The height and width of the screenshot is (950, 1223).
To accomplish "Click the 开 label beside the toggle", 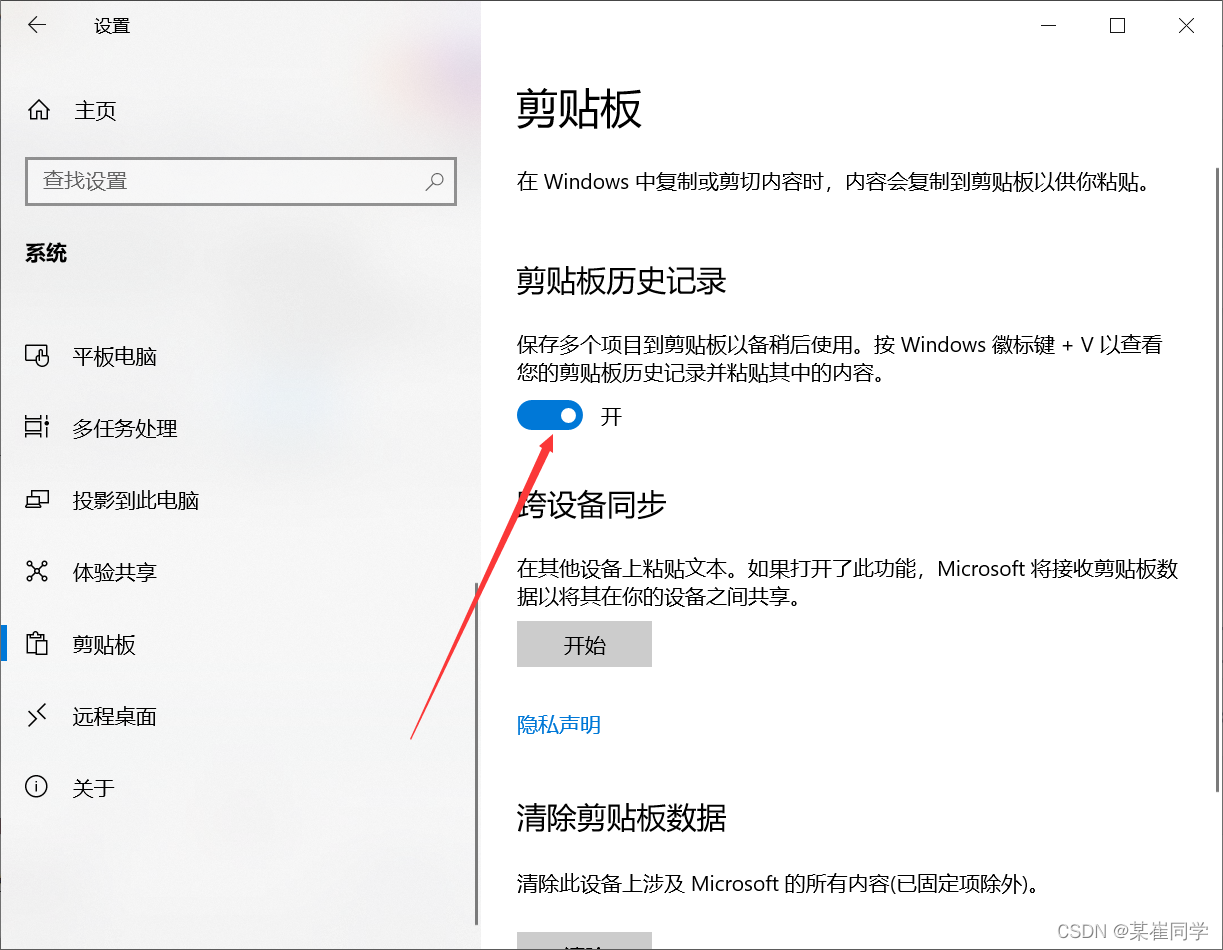I will (x=611, y=416).
